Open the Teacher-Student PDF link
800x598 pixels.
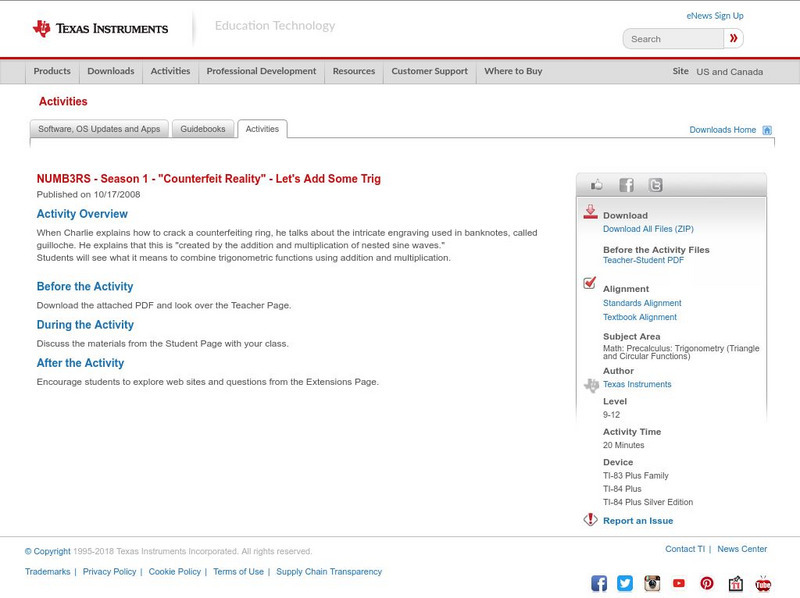pyautogui.click(x=643, y=260)
